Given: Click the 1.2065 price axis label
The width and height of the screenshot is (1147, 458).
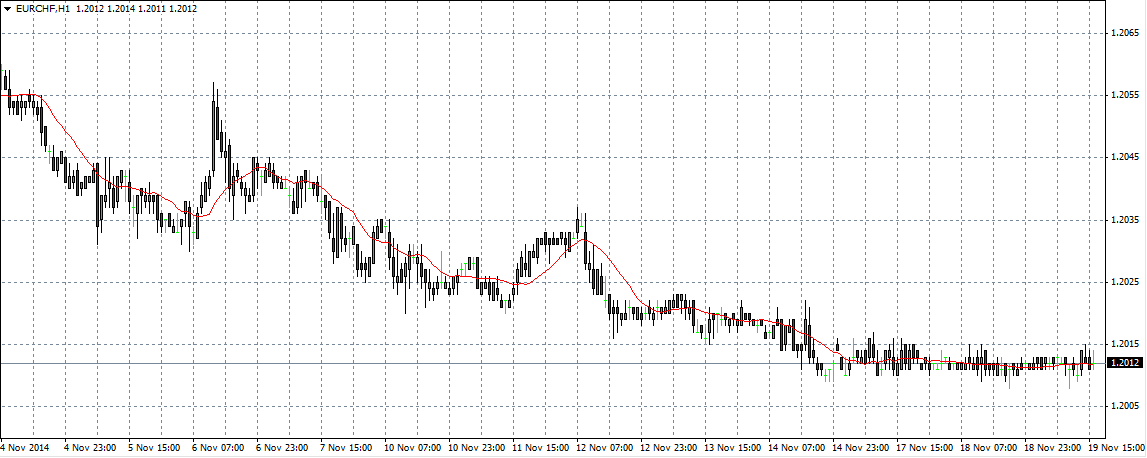Looking at the screenshot, I should pos(1124,33).
